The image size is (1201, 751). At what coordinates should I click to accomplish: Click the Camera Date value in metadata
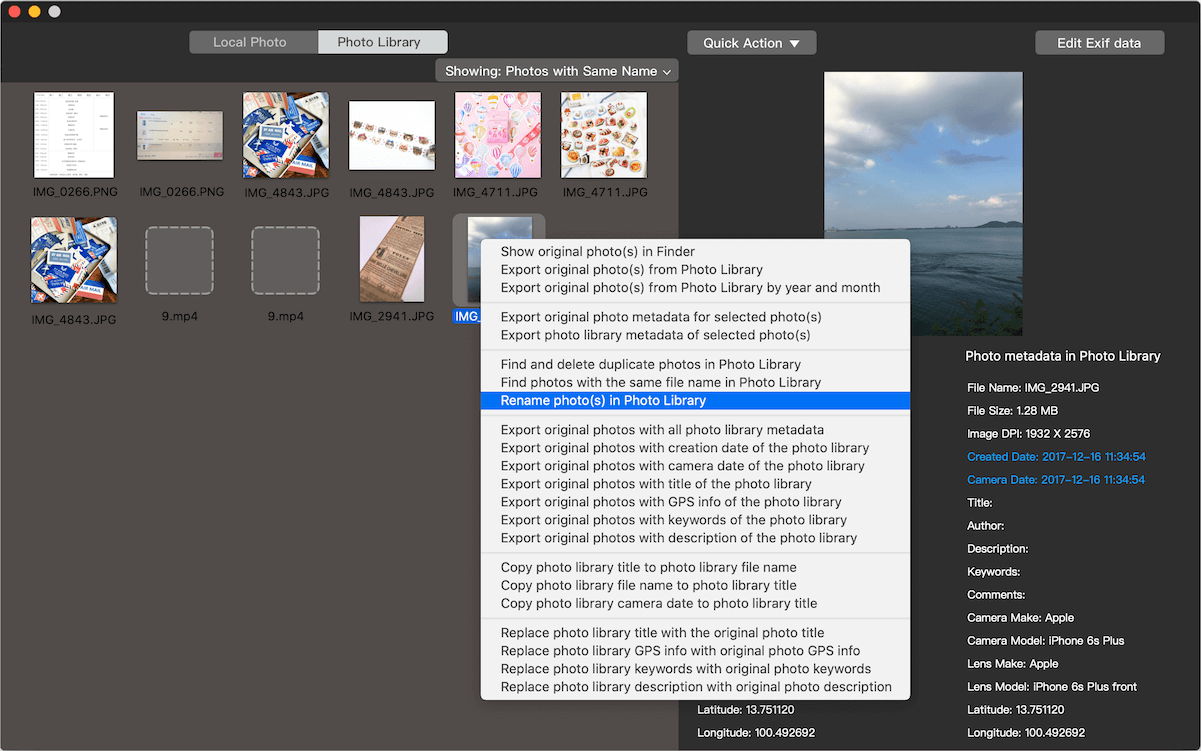1056,480
